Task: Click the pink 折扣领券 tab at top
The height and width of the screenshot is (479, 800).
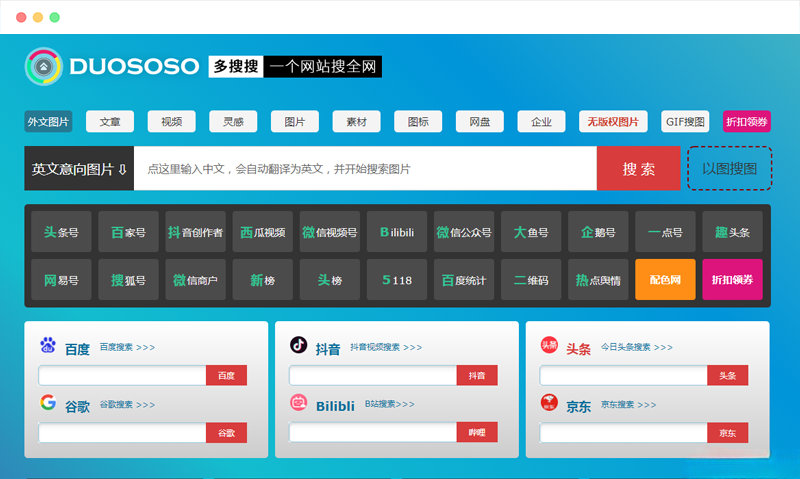Action: (747, 121)
